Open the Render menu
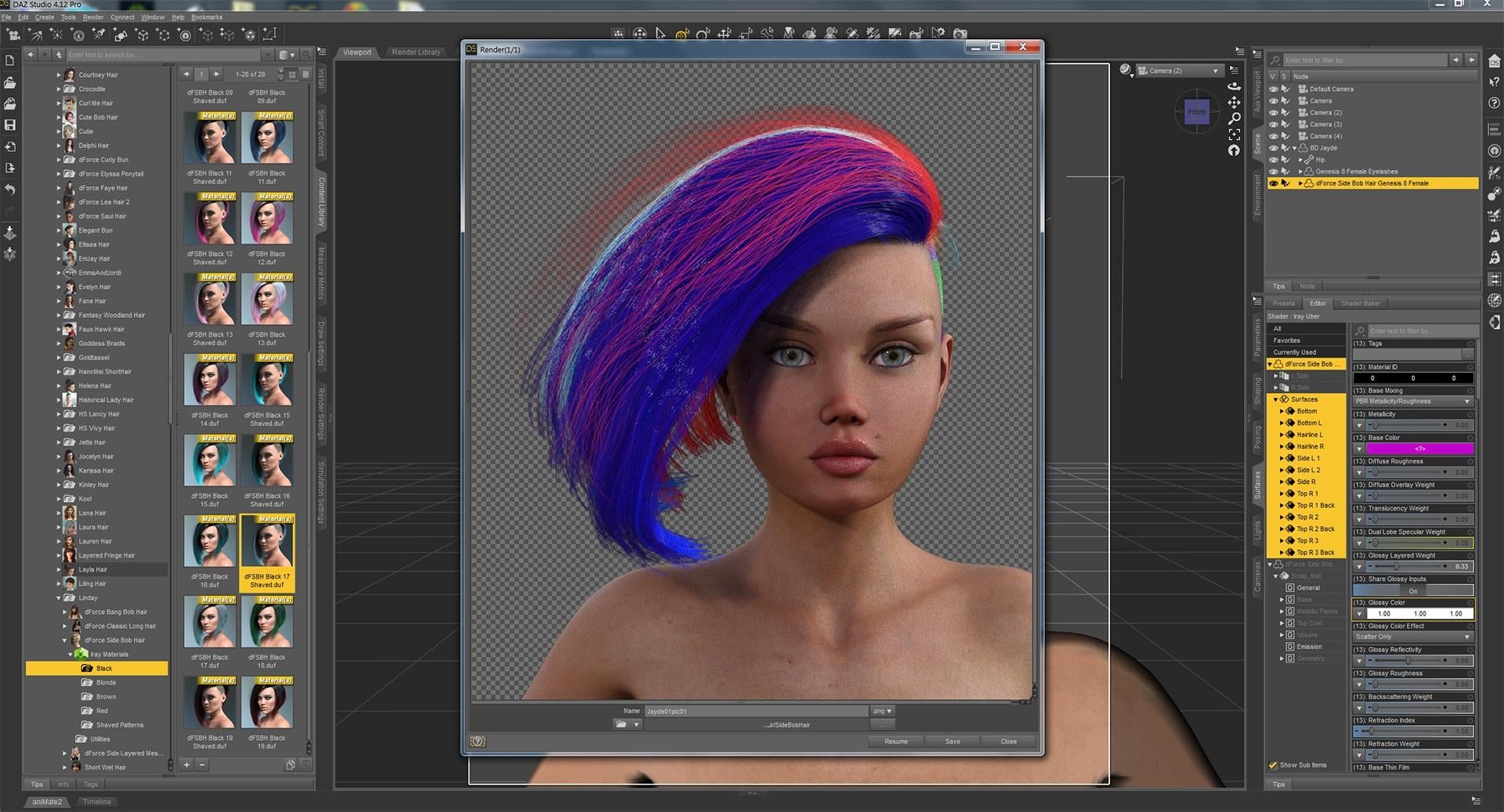Viewport: 1504px width, 812px height. [92, 17]
